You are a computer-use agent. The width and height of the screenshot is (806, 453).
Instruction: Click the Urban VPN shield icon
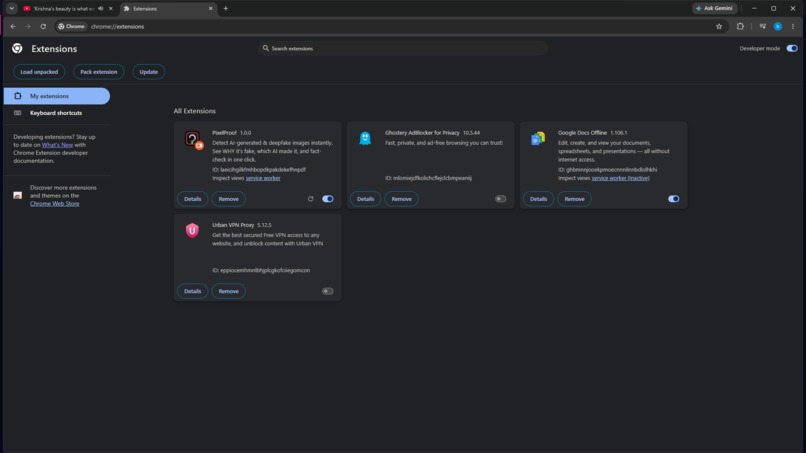192,230
